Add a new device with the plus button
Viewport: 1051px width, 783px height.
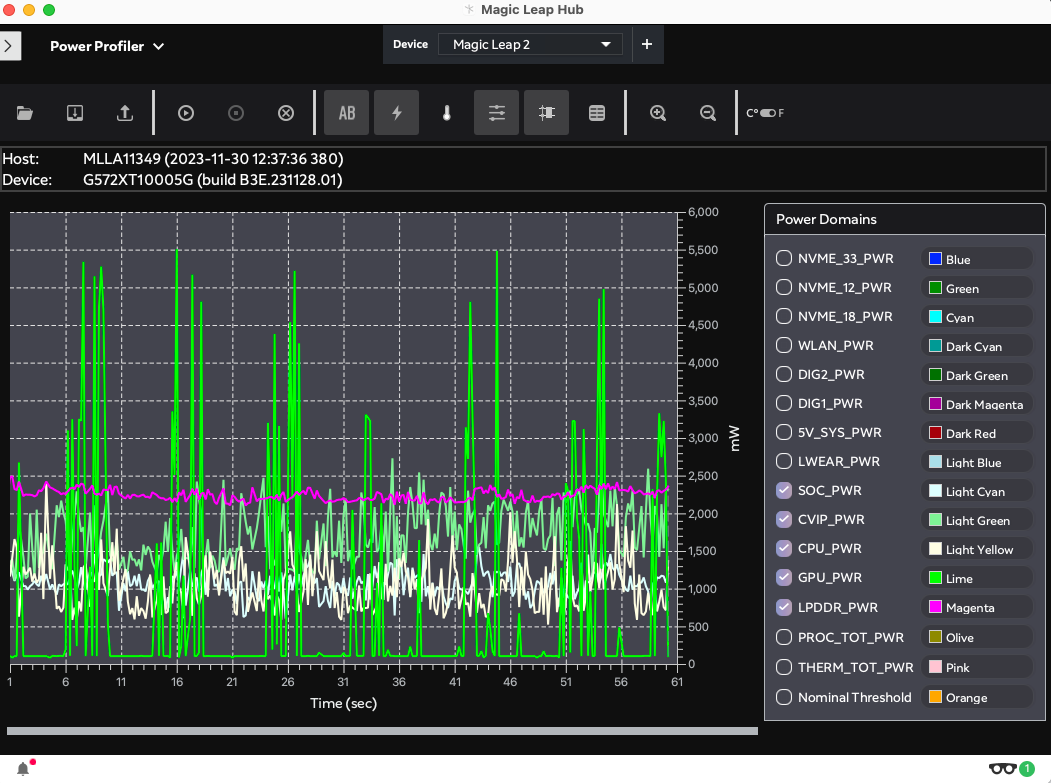647,44
